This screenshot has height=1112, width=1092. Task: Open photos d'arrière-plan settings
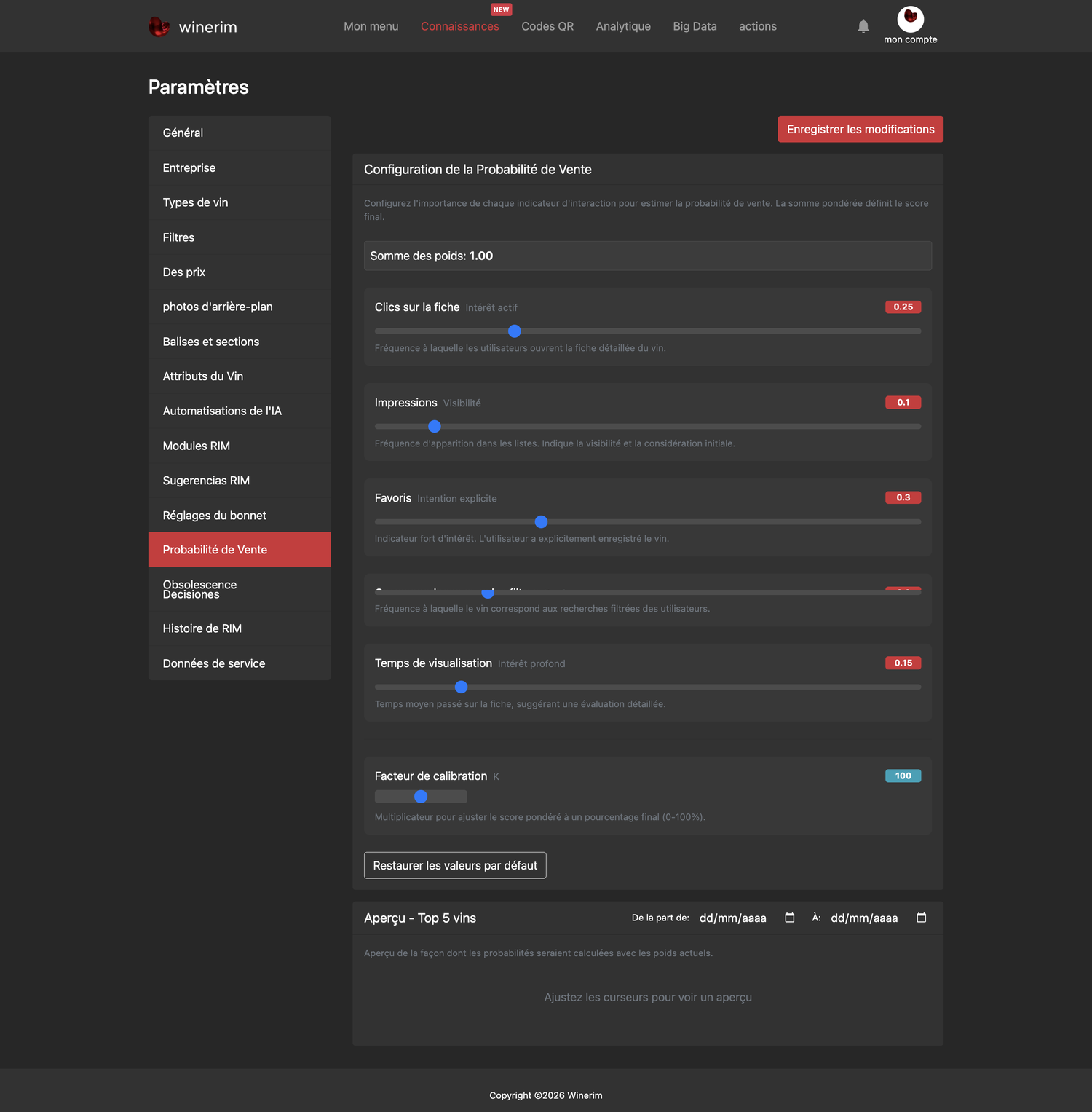[240, 307]
